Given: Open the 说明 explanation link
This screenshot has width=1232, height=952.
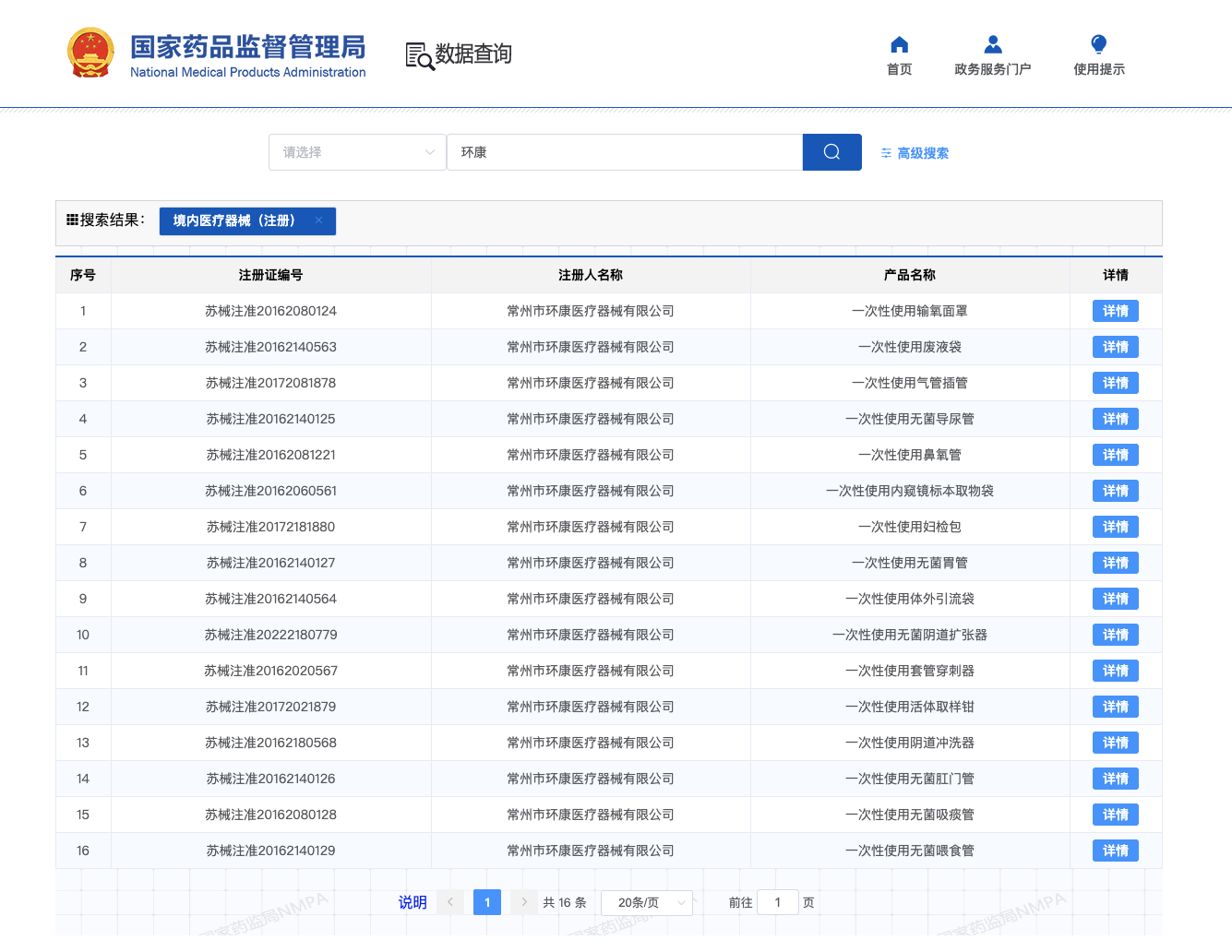Looking at the screenshot, I should (x=413, y=902).
